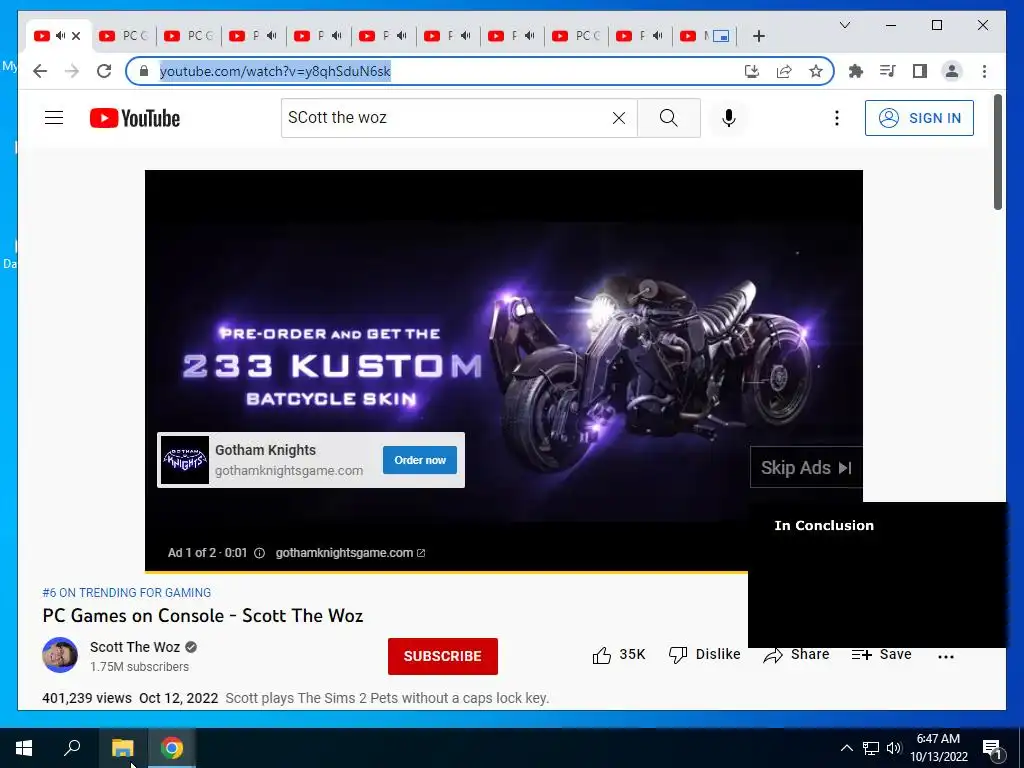Share the video

pos(796,654)
